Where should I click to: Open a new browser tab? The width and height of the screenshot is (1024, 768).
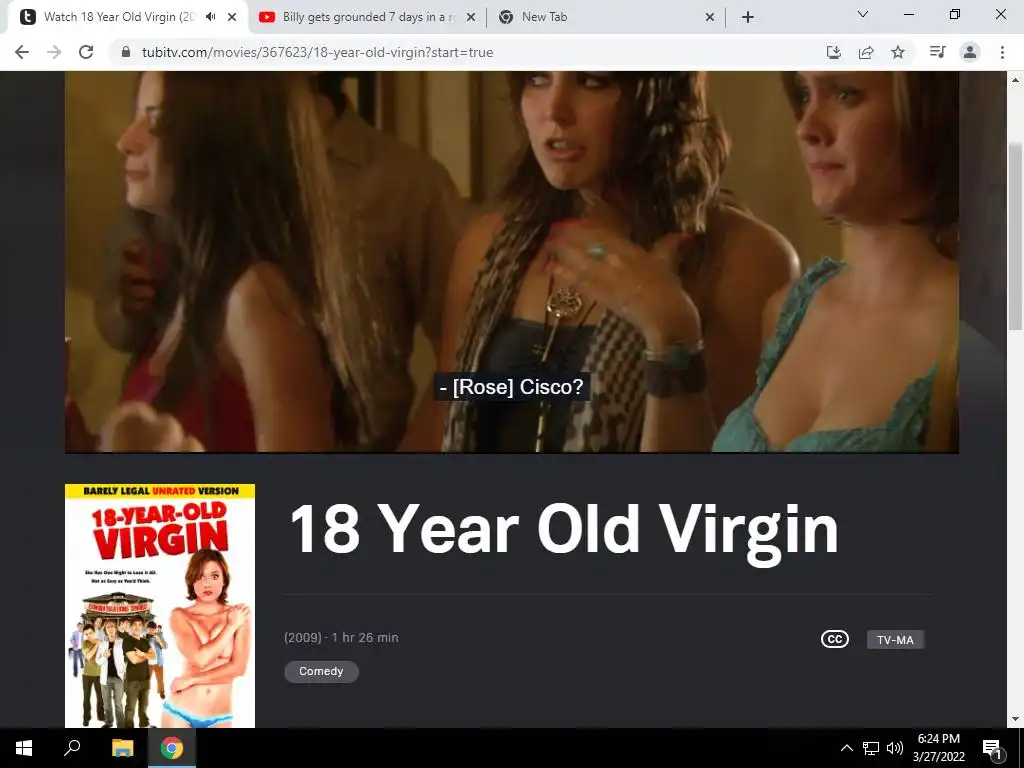(x=748, y=17)
